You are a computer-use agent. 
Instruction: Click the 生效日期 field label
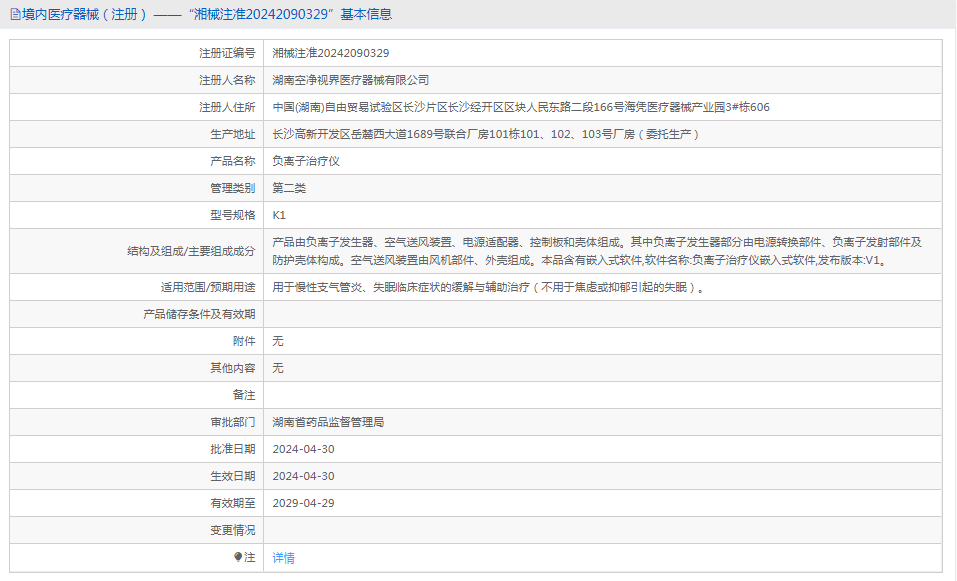coord(233,476)
